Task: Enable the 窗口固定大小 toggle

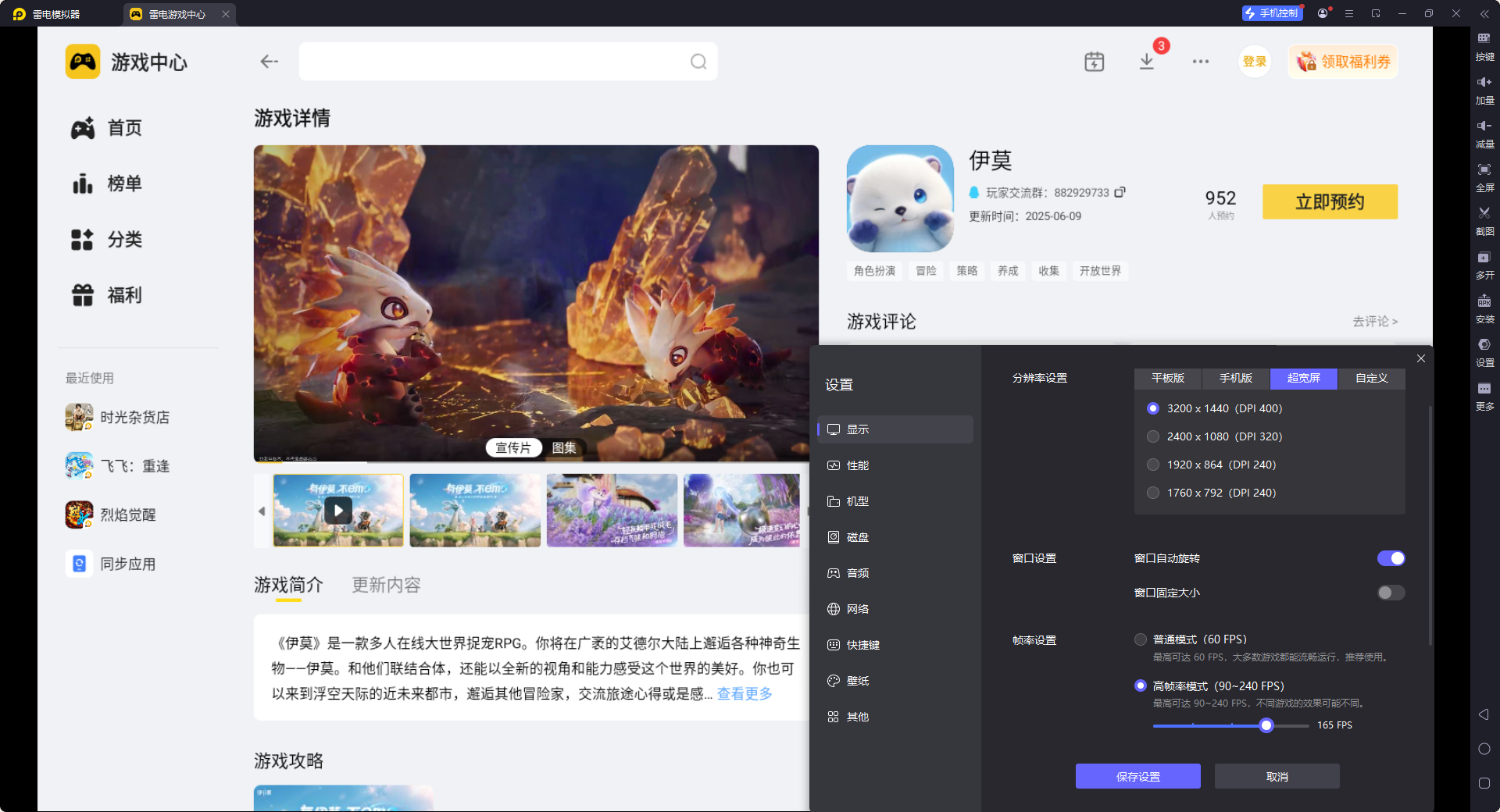Action: [x=1390, y=593]
